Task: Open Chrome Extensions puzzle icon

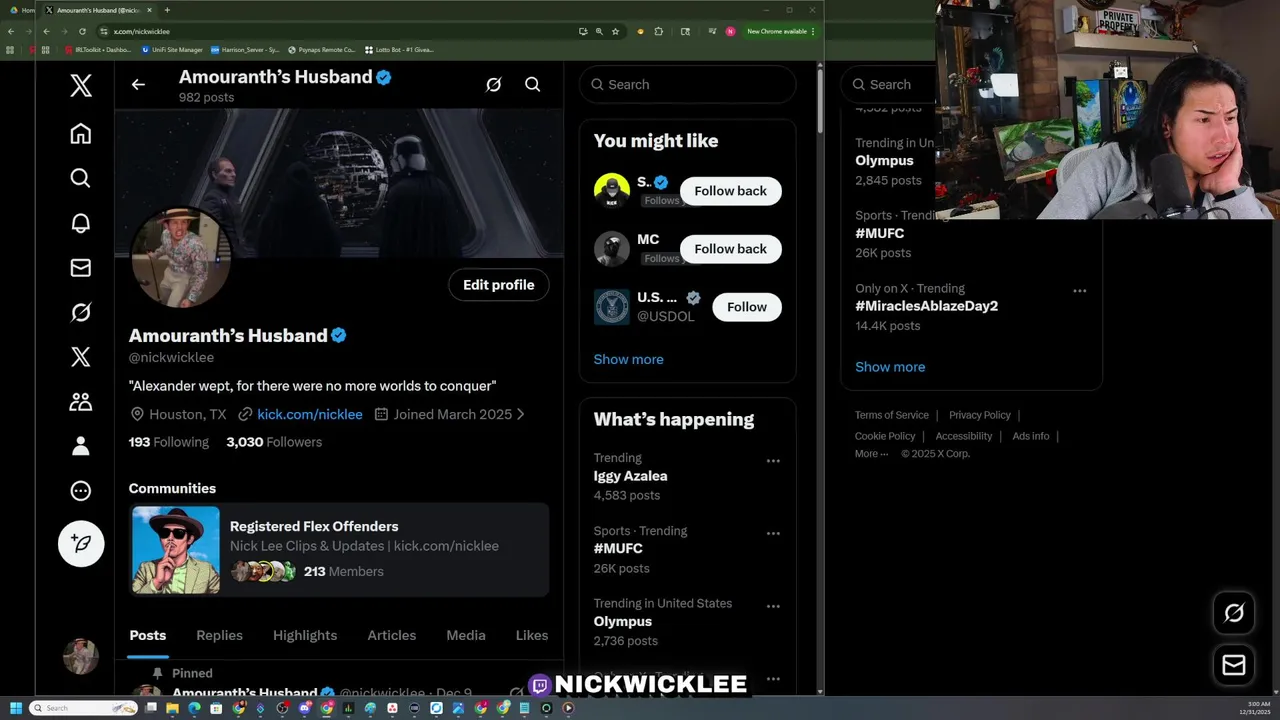Action: (658, 31)
